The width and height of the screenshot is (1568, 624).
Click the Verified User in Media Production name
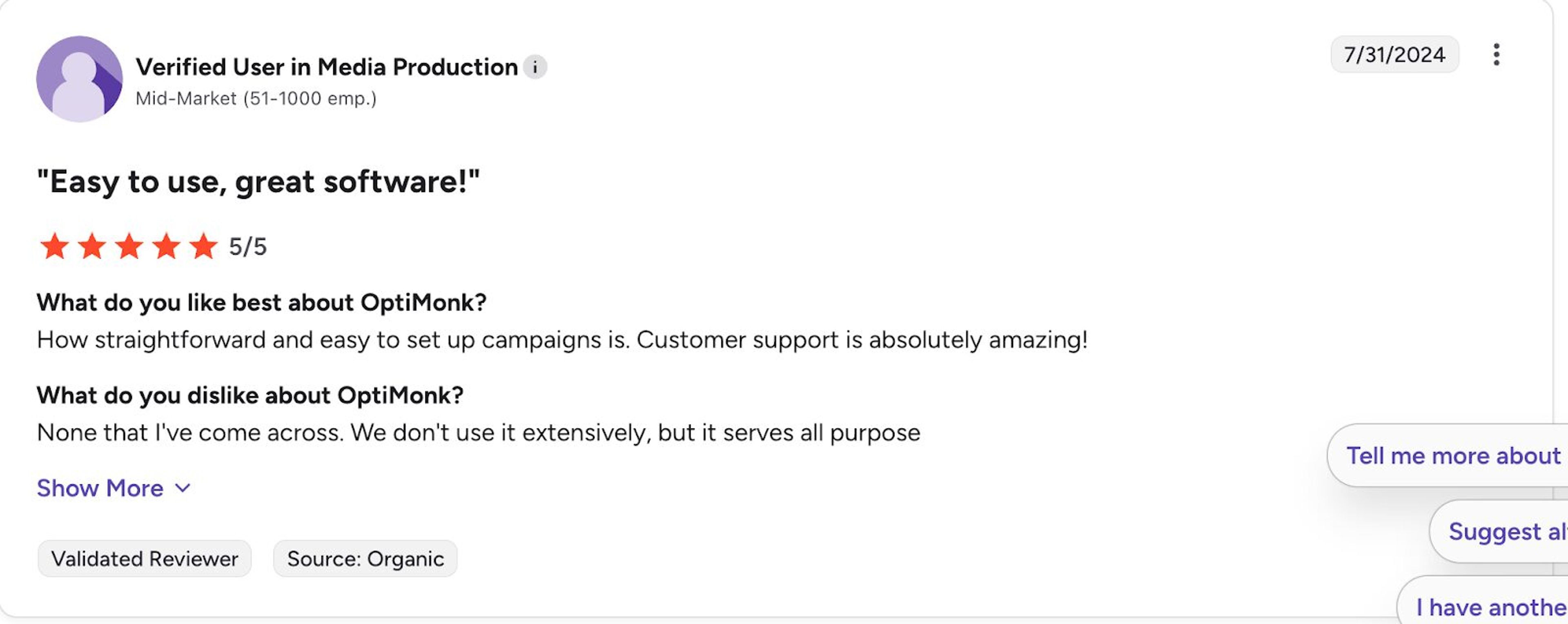(327, 67)
